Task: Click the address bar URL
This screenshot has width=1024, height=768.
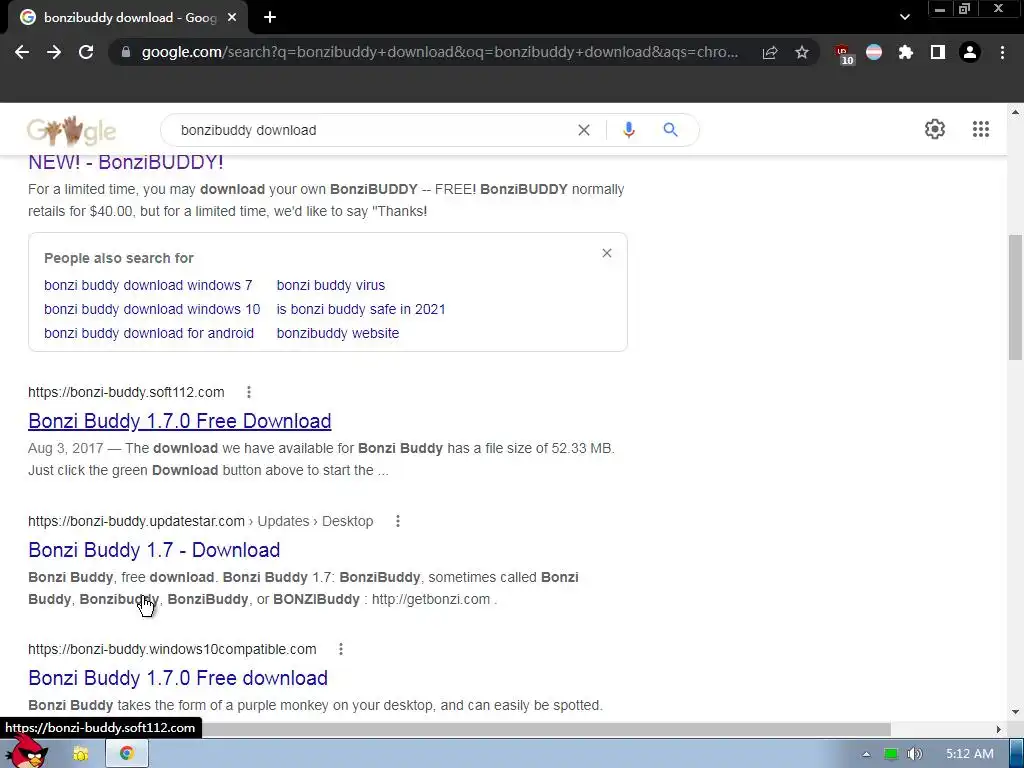Action: [x=440, y=52]
